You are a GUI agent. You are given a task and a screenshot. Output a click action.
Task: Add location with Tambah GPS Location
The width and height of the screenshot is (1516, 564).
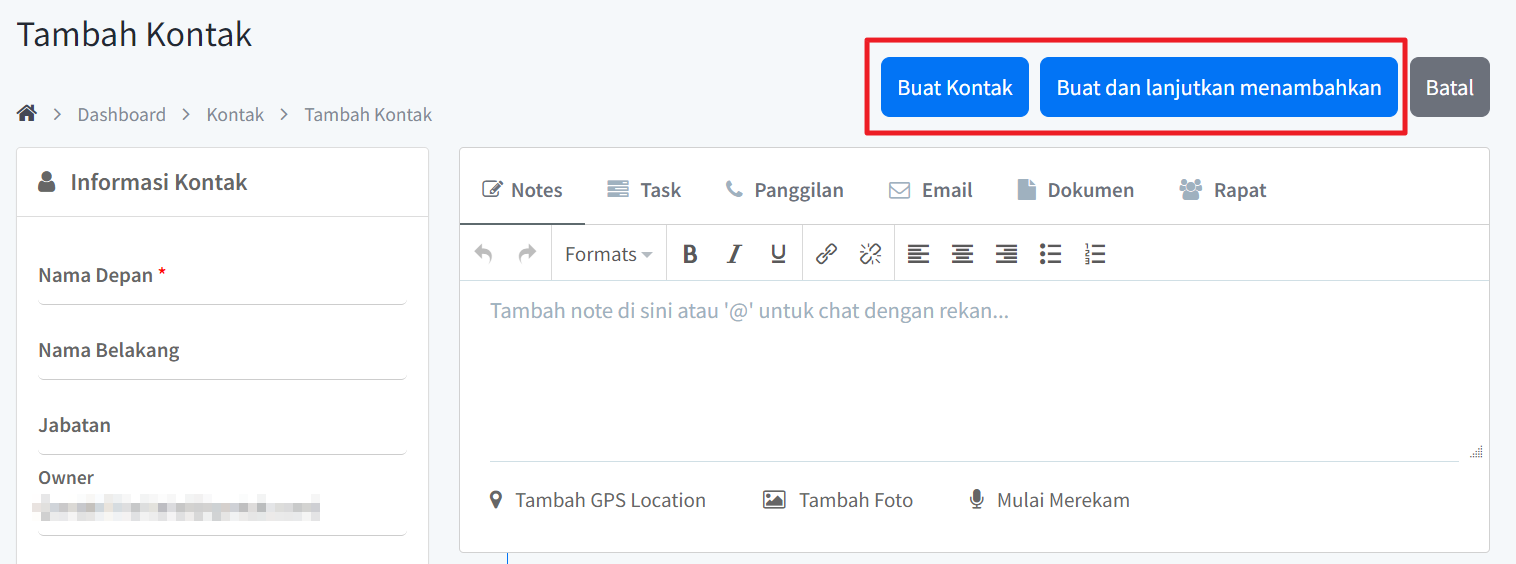[597, 500]
